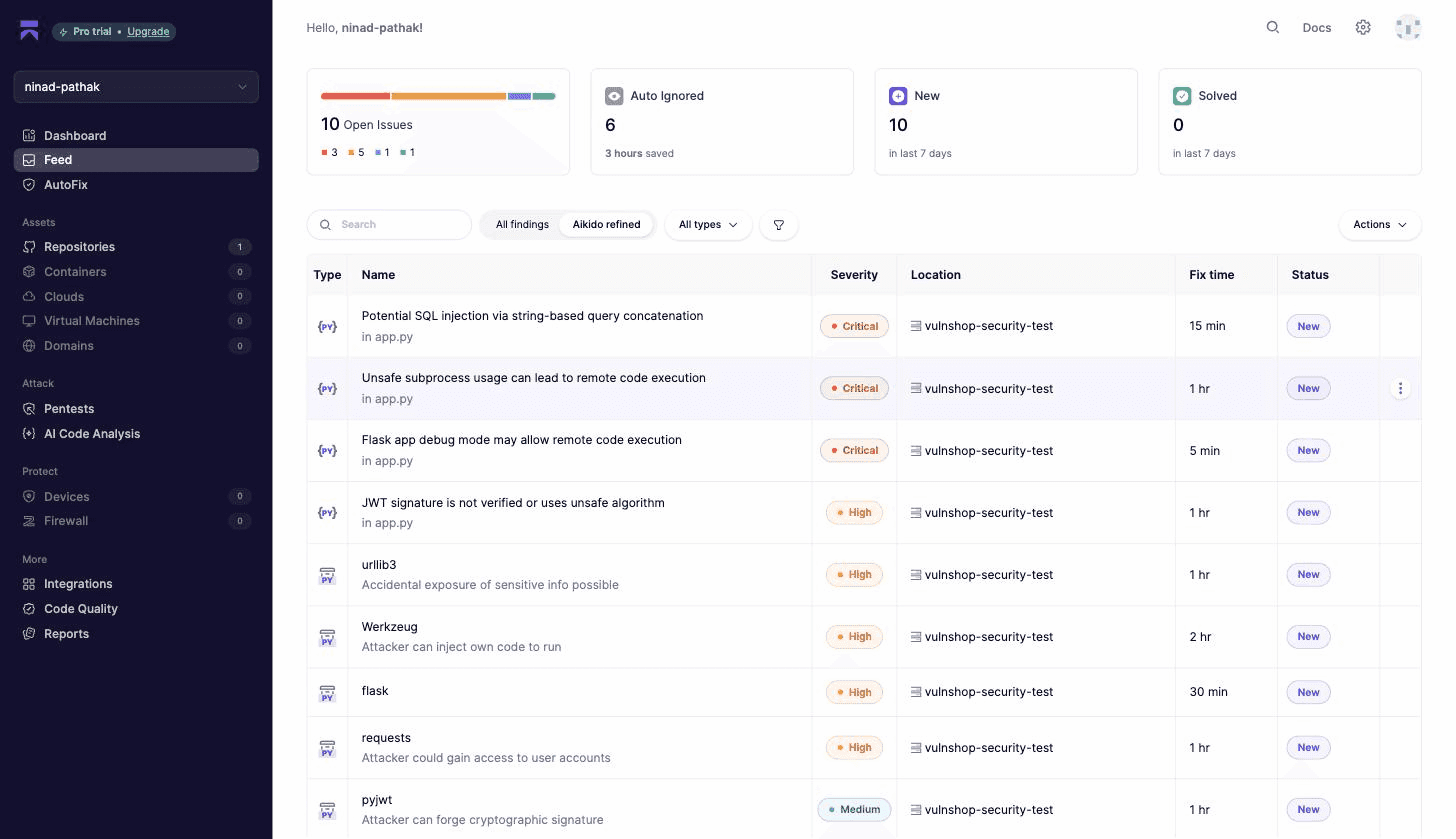Click the red critical segment of issues bar
The width and height of the screenshot is (1456, 839).
(355, 96)
